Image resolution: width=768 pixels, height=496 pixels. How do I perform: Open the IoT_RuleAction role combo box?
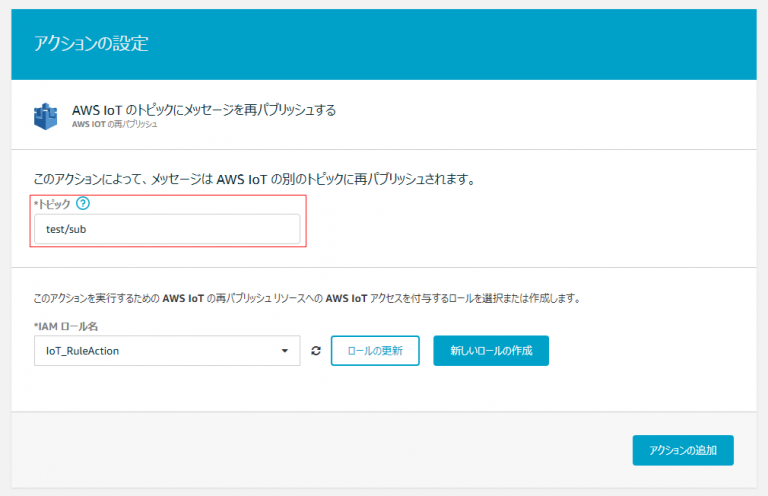[167, 351]
